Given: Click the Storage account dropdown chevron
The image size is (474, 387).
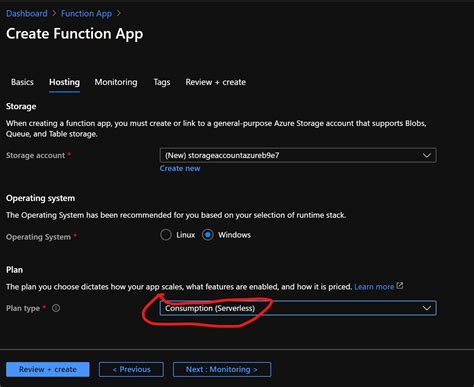Looking at the screenshot, I should [x=427, y=155].
